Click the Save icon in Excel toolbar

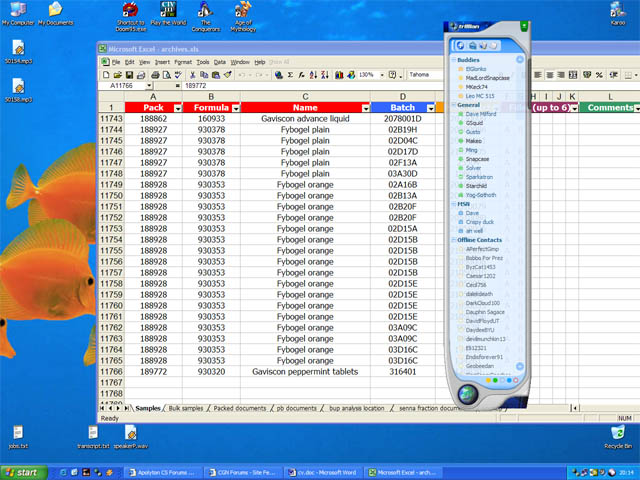(130, 74)
